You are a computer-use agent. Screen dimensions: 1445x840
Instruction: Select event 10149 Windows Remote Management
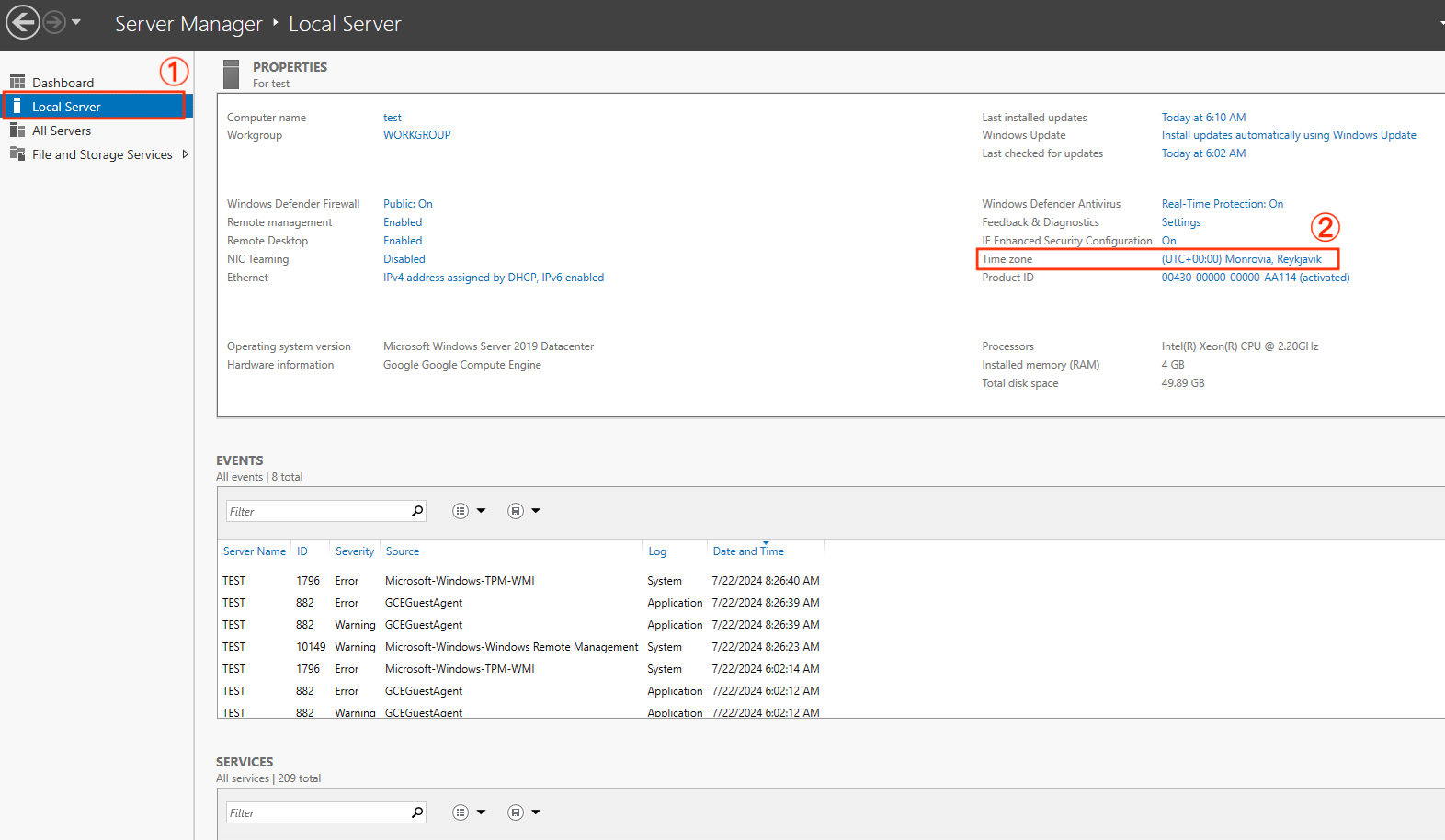[521, 647]
